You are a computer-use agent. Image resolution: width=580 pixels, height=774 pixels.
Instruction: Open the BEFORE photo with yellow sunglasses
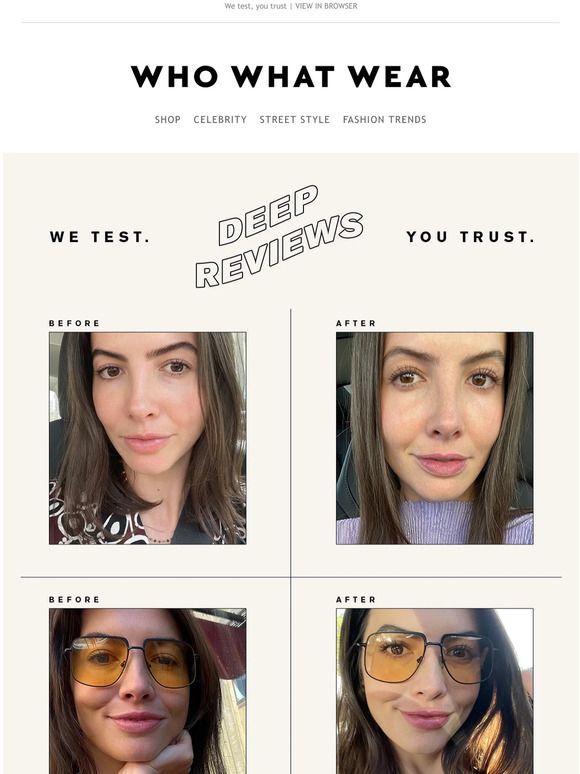tap(148, 691)
